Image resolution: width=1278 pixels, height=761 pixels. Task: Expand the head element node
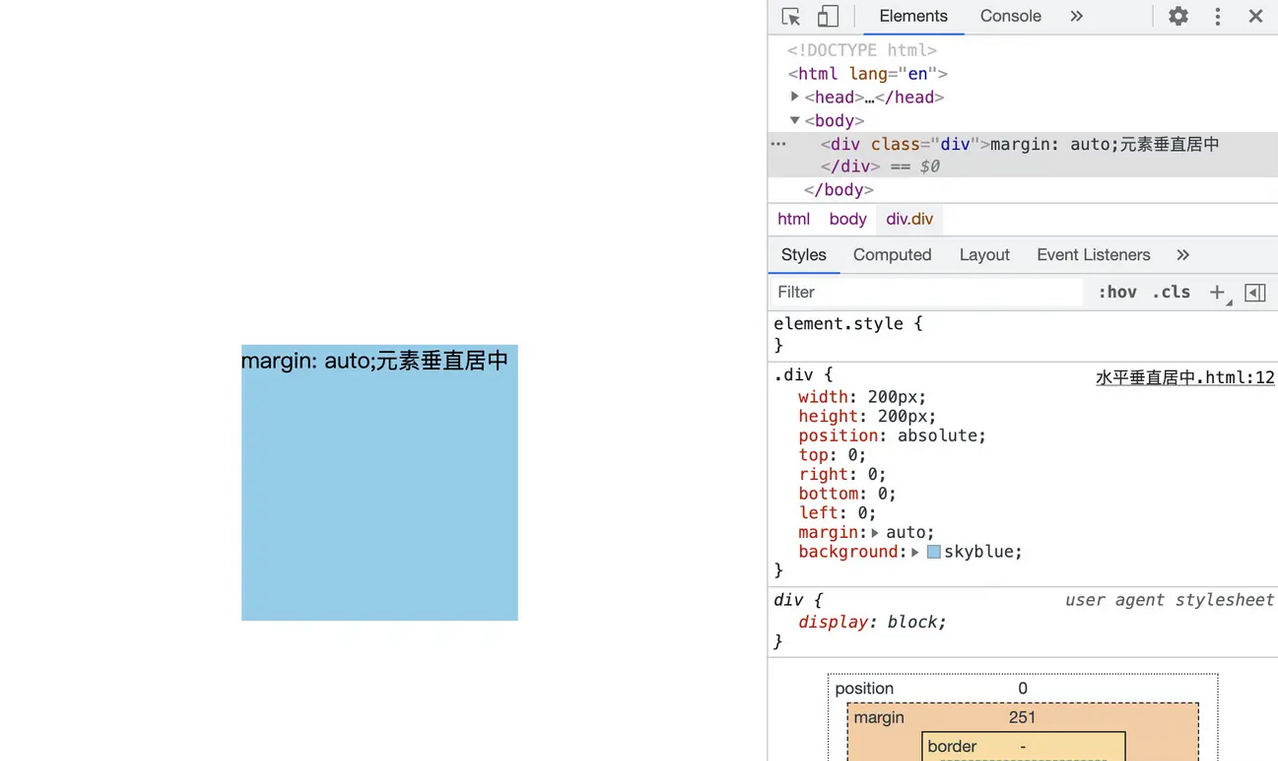795,97
